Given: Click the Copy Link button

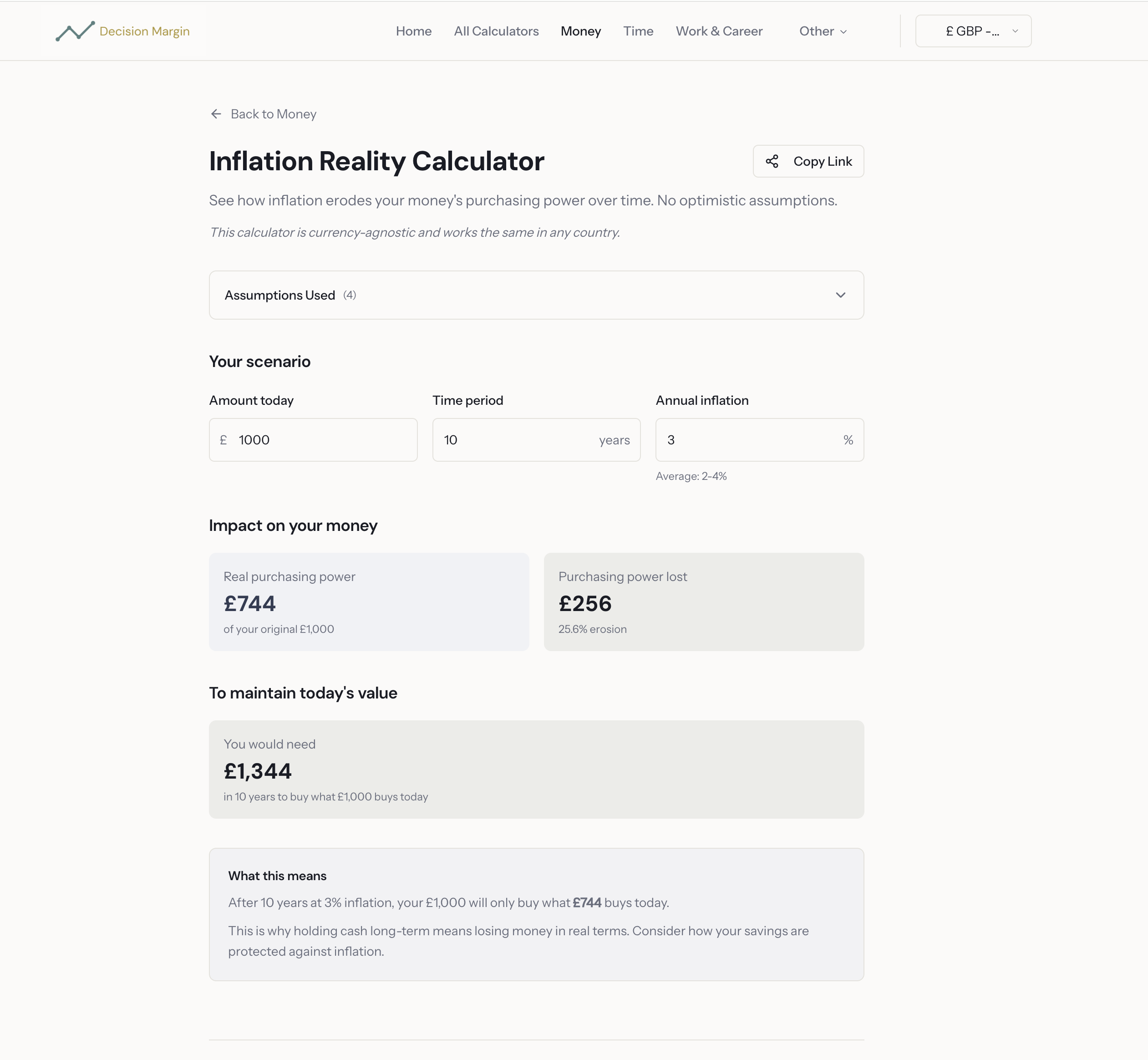Looking at the screenshot, I should coord(808,161).
